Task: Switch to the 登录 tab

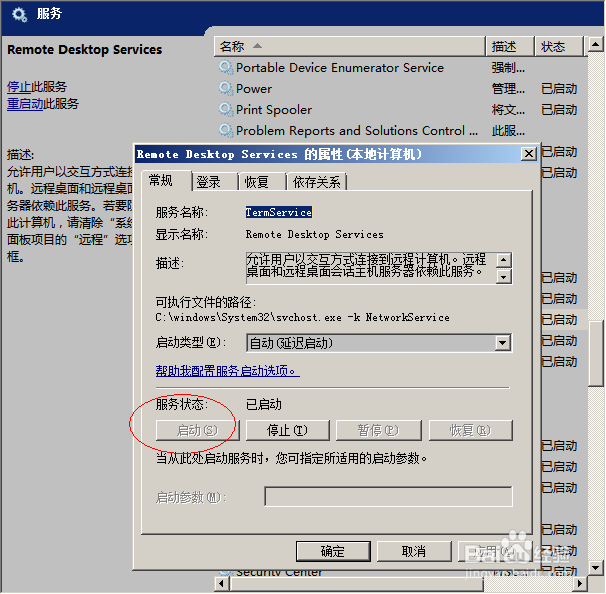Action: 214,182
